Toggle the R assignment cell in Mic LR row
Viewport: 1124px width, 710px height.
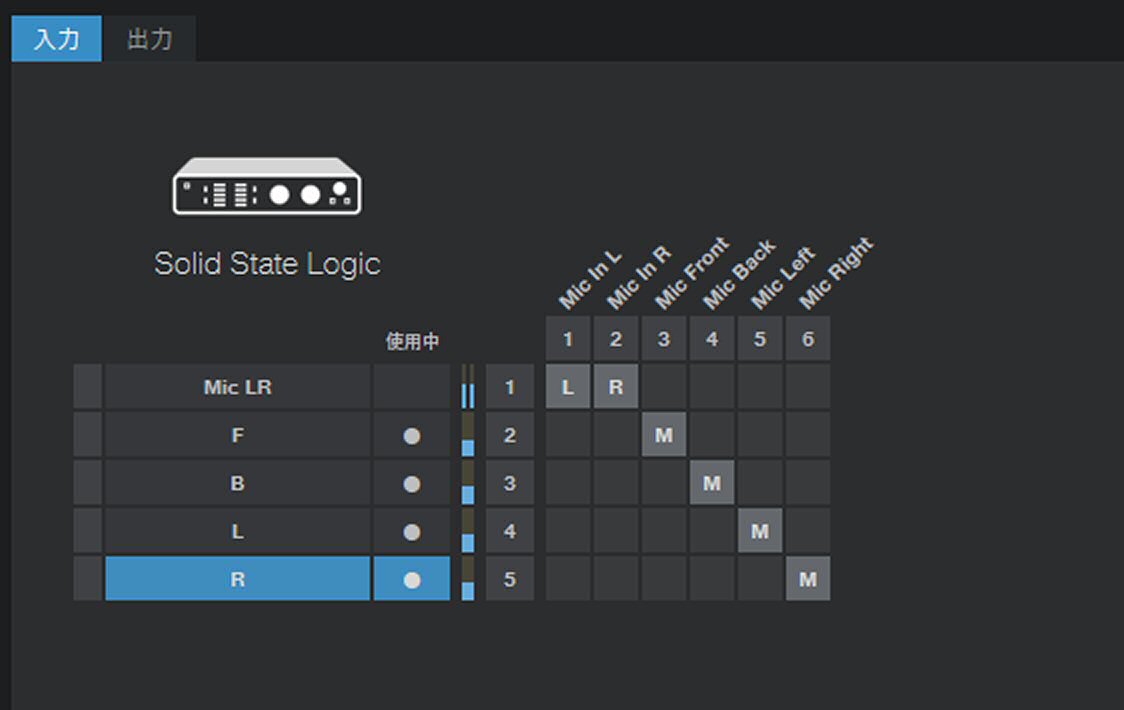[x=616, y=387]
